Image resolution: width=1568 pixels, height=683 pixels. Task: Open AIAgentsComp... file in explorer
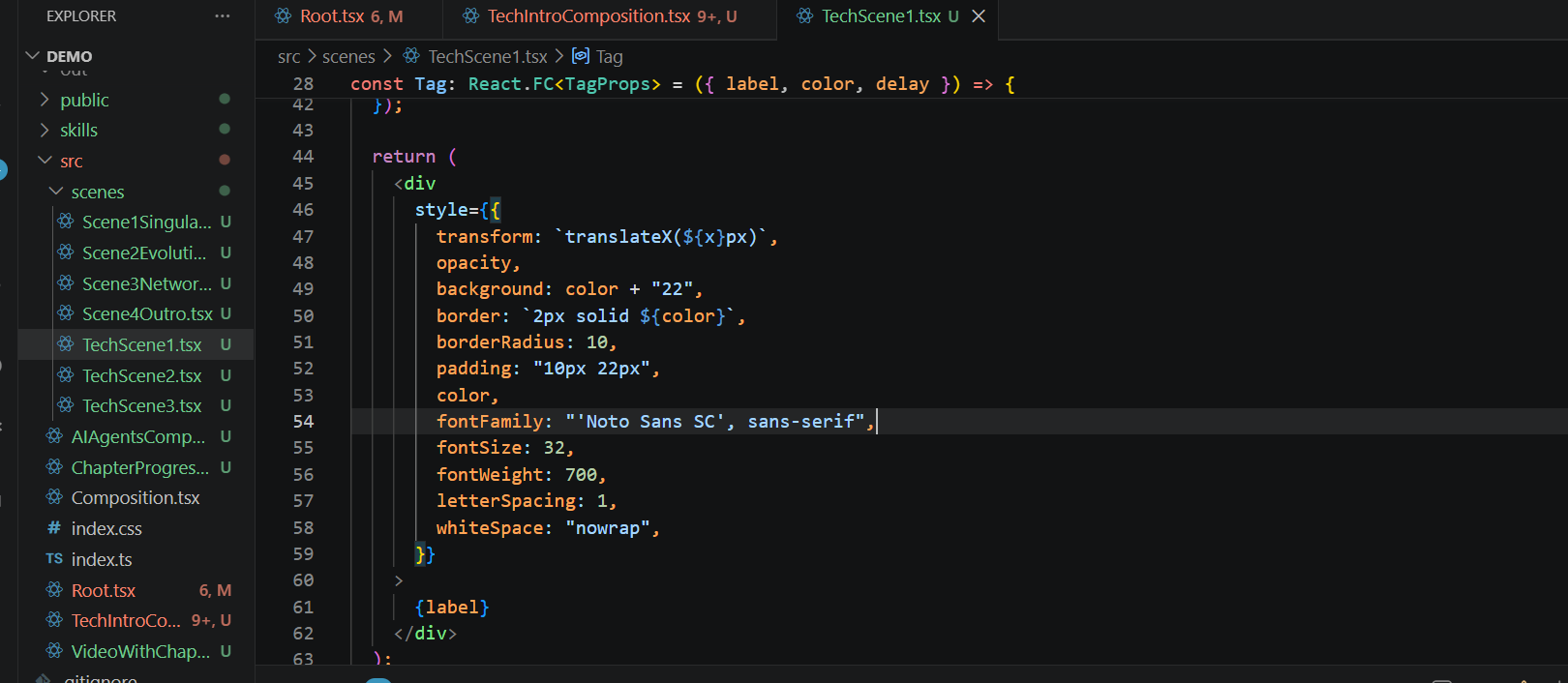138,436
